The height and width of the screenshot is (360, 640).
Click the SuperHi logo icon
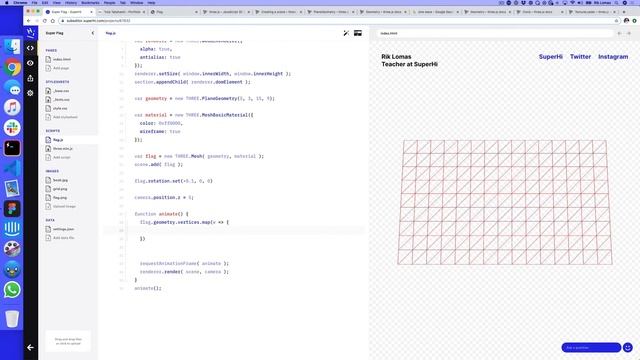point(31,33)
